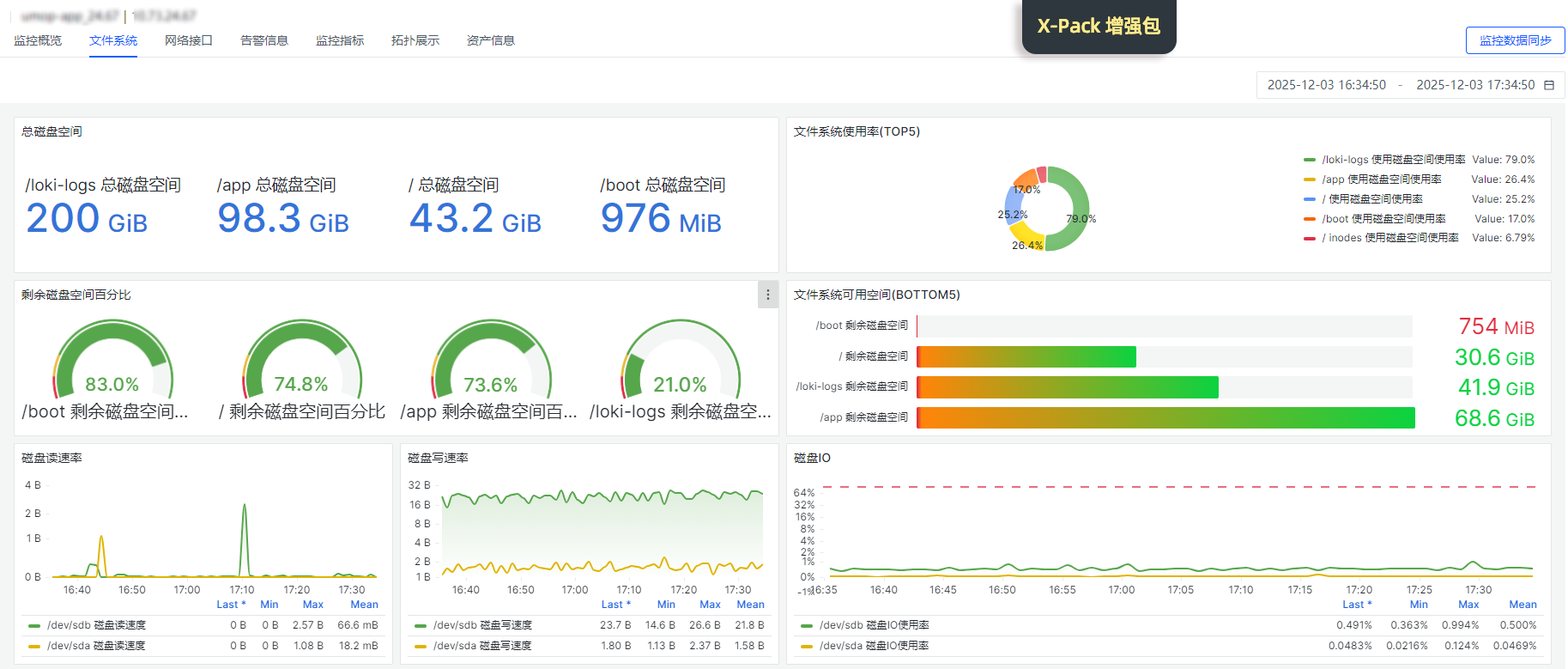This screenshot has width=1568, height=669.
Task: Toggle /dev/sdb 磁盘读速度 legend series
Action: click(x=96, y=625)
